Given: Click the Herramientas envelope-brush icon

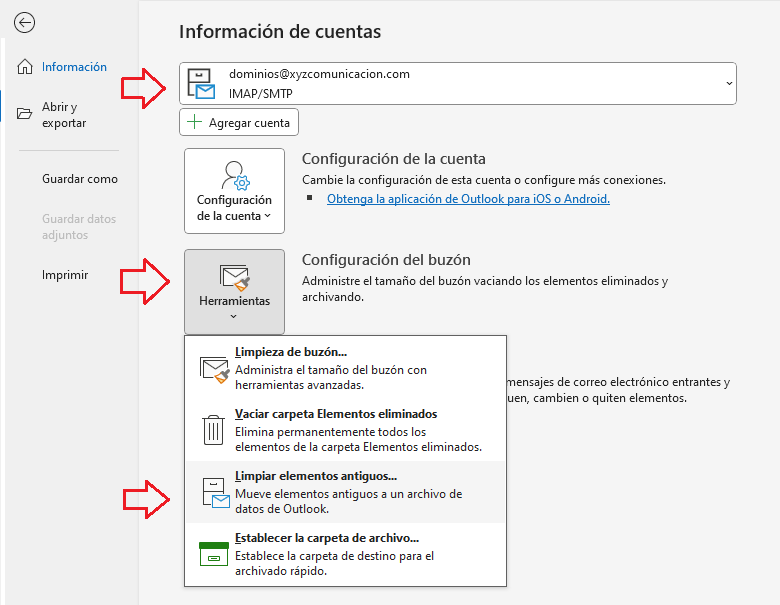Looking at the screenshot, I should pyautogui.click(x=234, y=277).
